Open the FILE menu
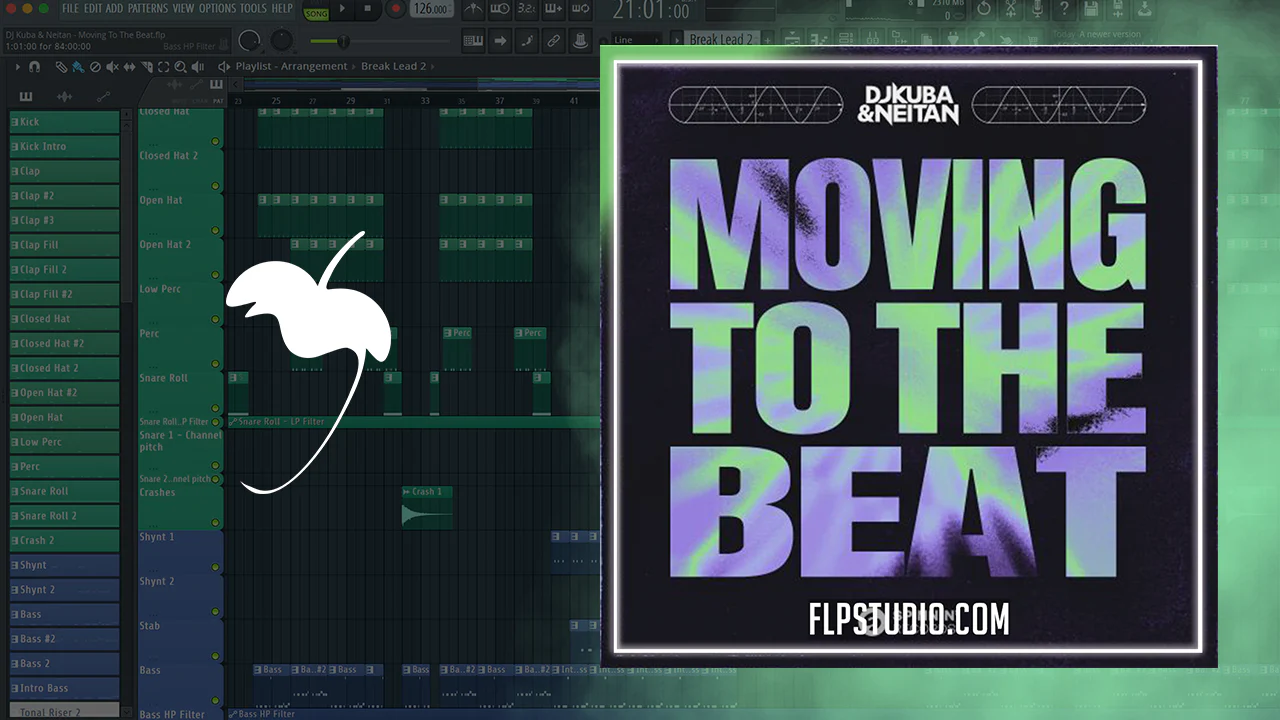The width and height of the screenshot is (1280, 720). tap(70, 9)
